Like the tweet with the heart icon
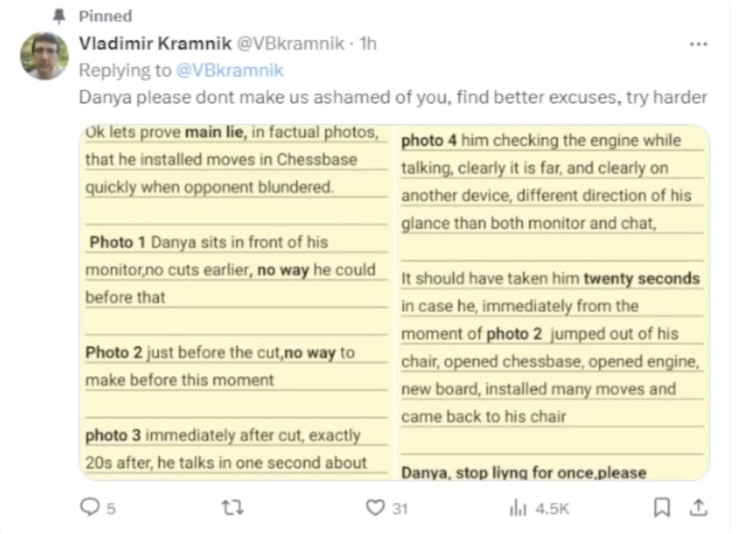The image size is (736, 534). (x=374, y=508)
